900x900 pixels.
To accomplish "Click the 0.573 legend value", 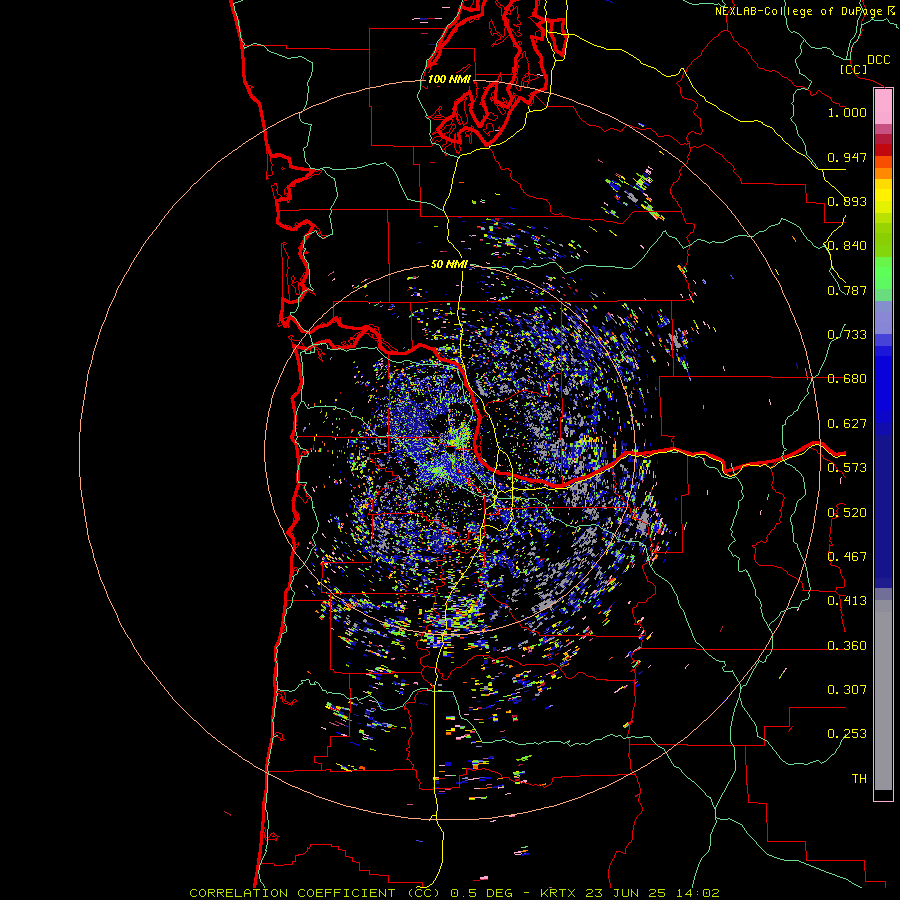I will click(x=847, y=468).
